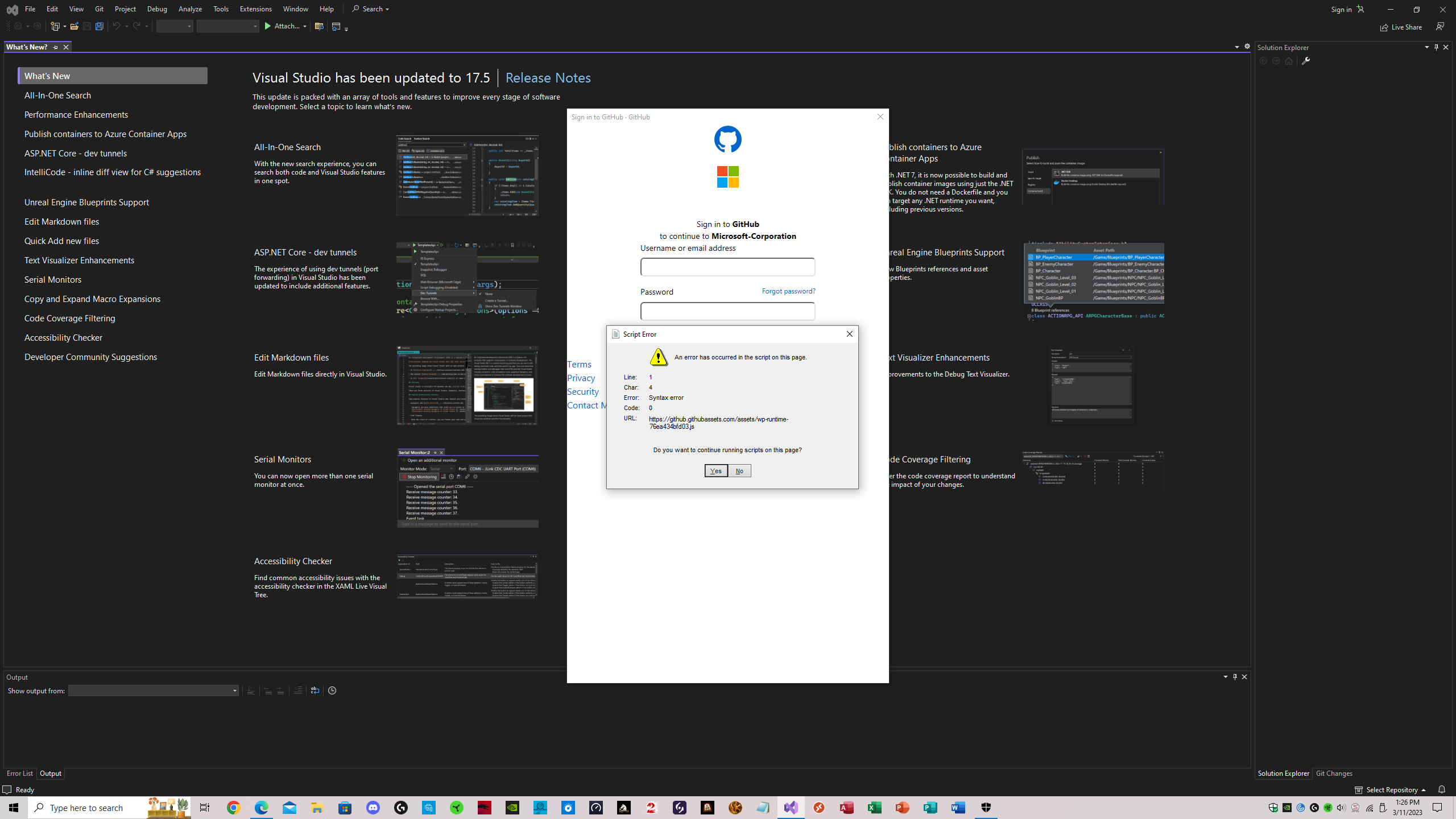Open the Privacy link in GitHub window

(x=581, y=378)
